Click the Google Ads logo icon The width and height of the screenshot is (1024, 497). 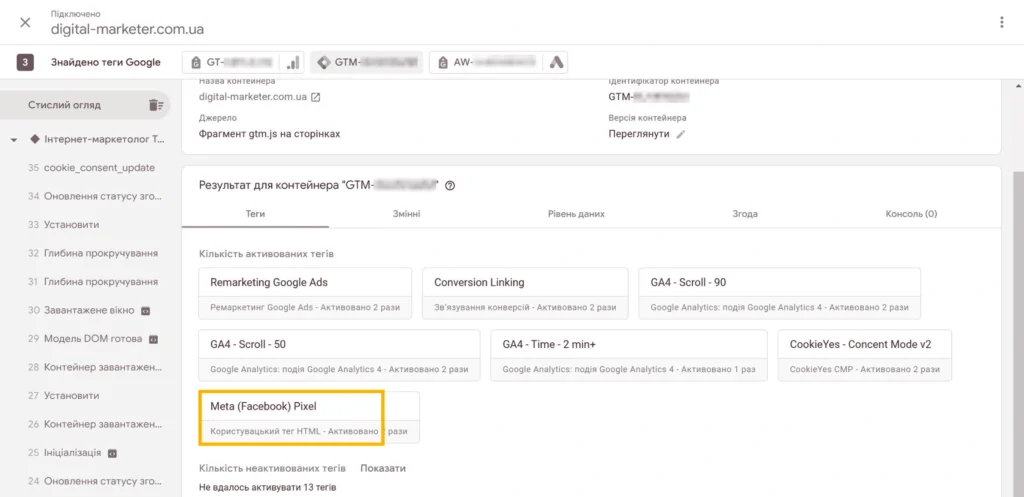click(x=556, y=63)
